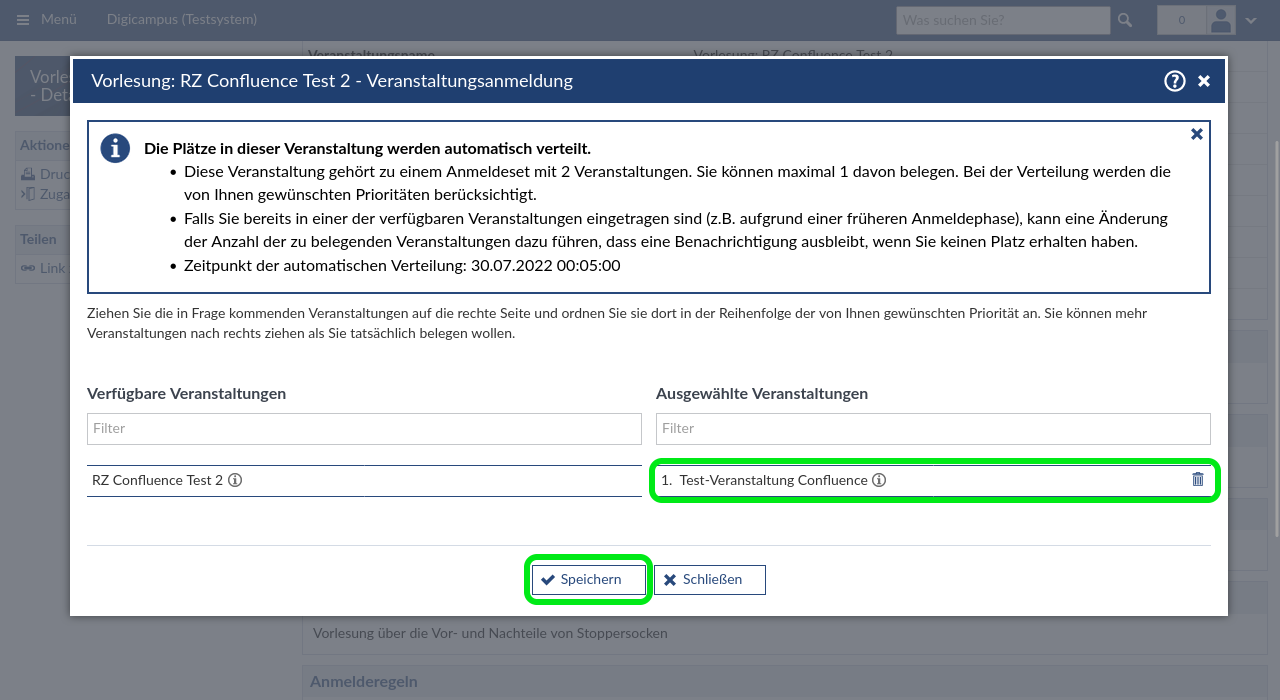The width and height of the screenshot is (1280, 700).
Task: Click the search magnifier icon
Action: pyautogui.click(x=1125, y=20)
